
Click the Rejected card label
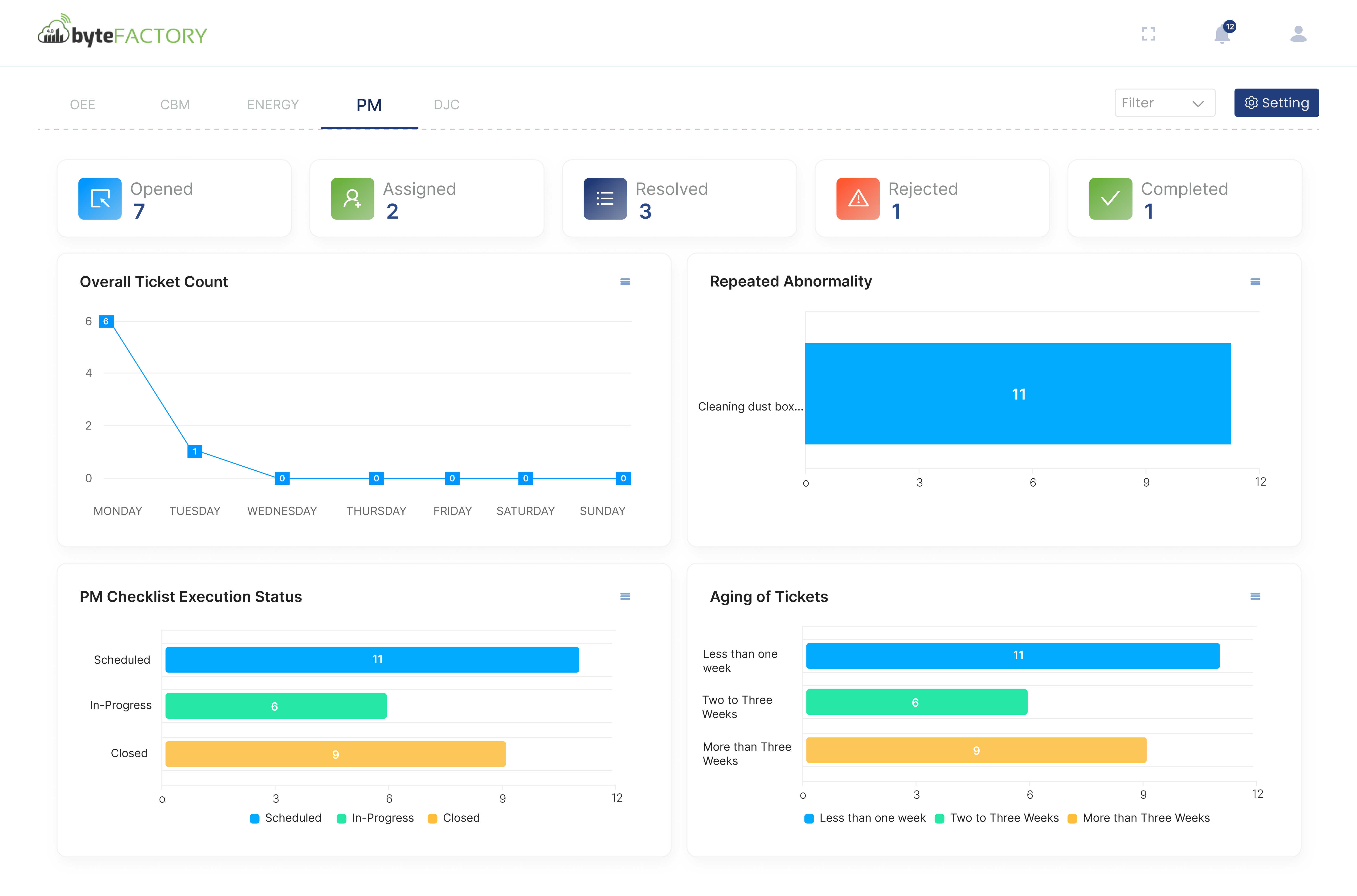click(x=923, y=189)
